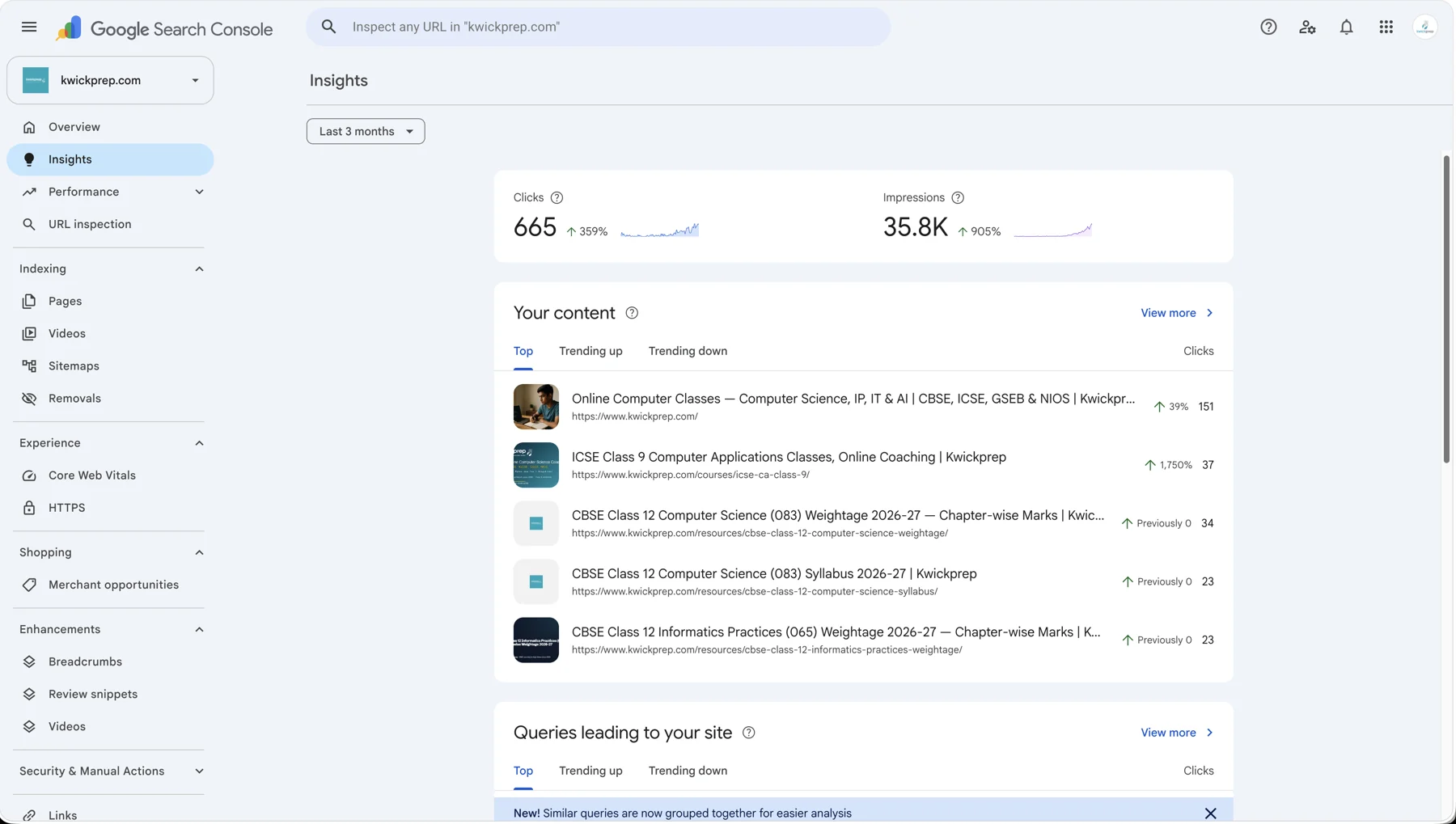1456x824 pixels.
Task: Open CBSE Class 12 Informatics Practices Weightage result
Action: click(863, 640)
